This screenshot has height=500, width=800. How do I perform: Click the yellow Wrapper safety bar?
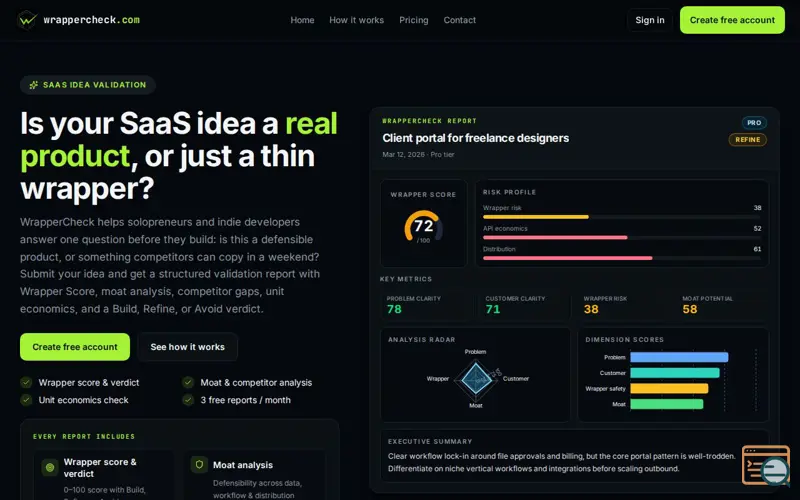pos(669,388)
